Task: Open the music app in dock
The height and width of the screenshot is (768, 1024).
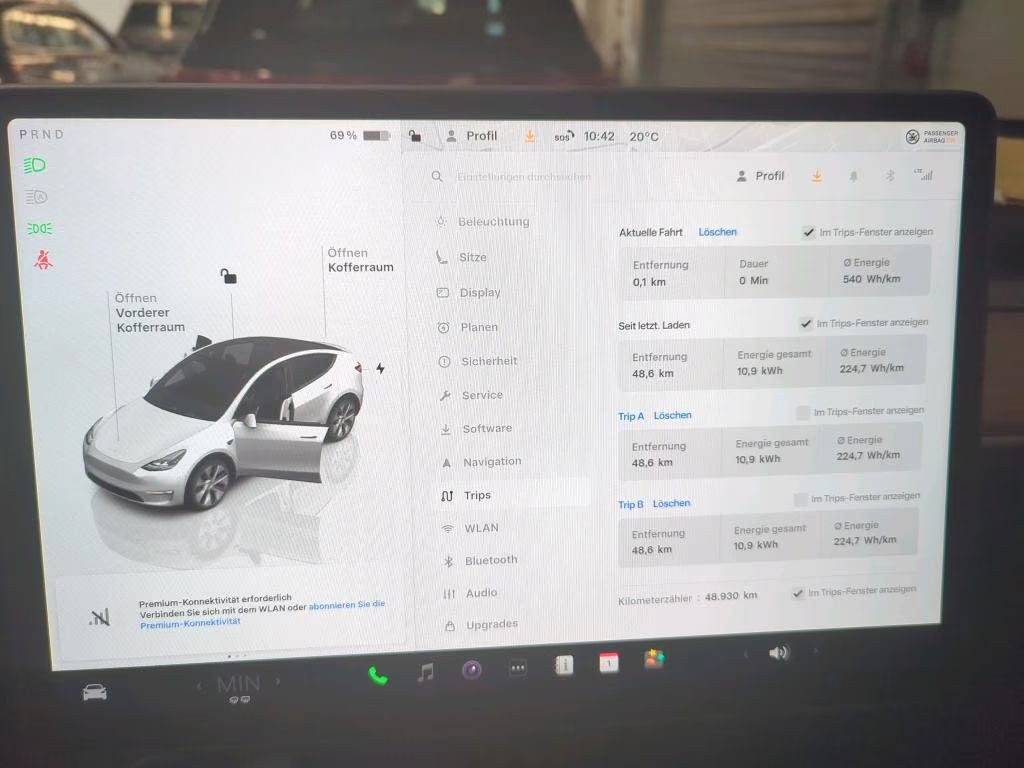Action: click(425, 672)
